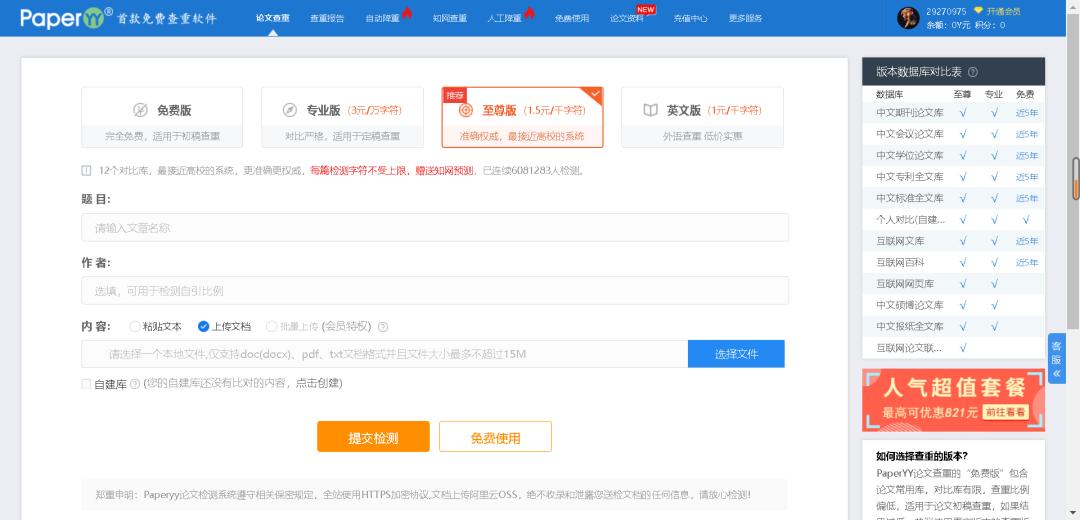Viewport: 1080px width, 520px height.
Task: Choose the 免费版 version card
Action: pyautogui.click(x=162, y=117)
